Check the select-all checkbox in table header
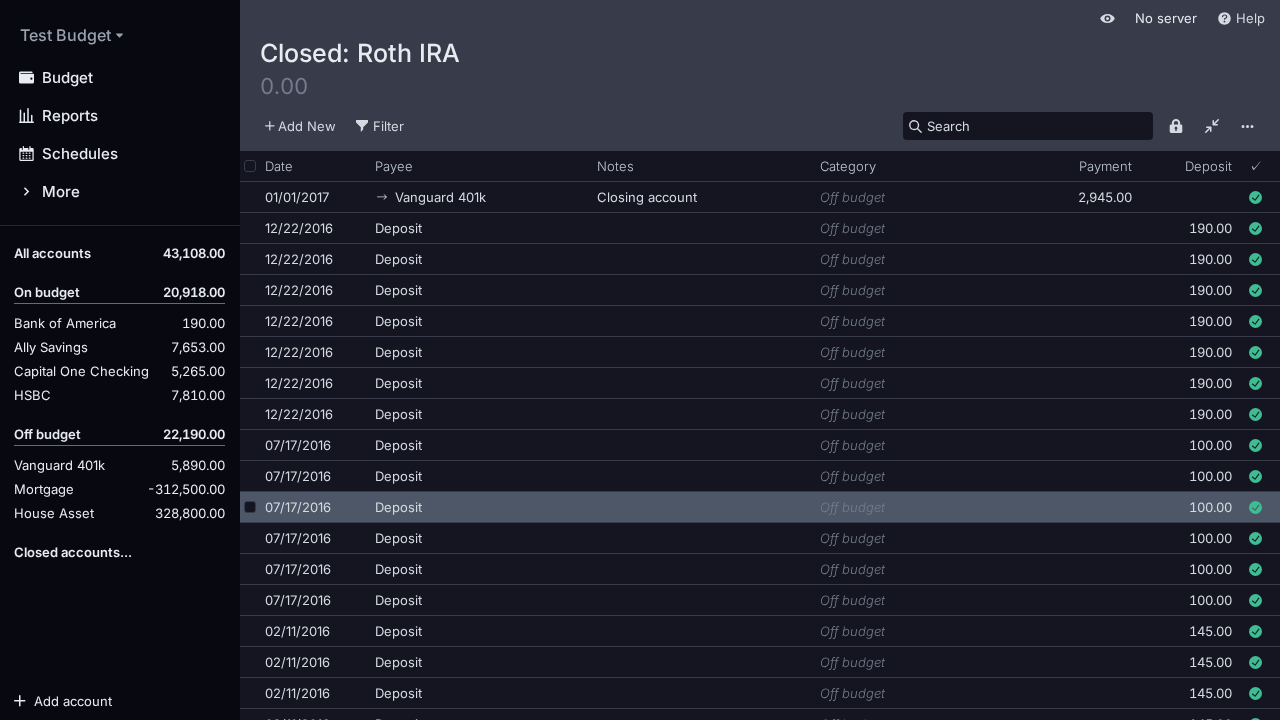The image size is (1280, 720). pos(250,166)
